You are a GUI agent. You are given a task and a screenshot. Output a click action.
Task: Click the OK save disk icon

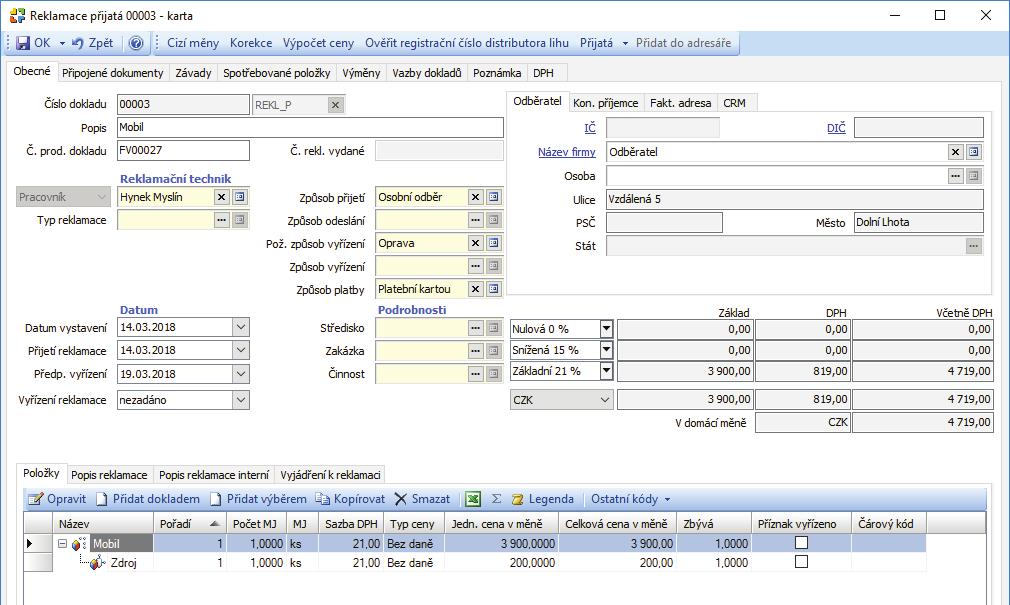tap(23, 43)
